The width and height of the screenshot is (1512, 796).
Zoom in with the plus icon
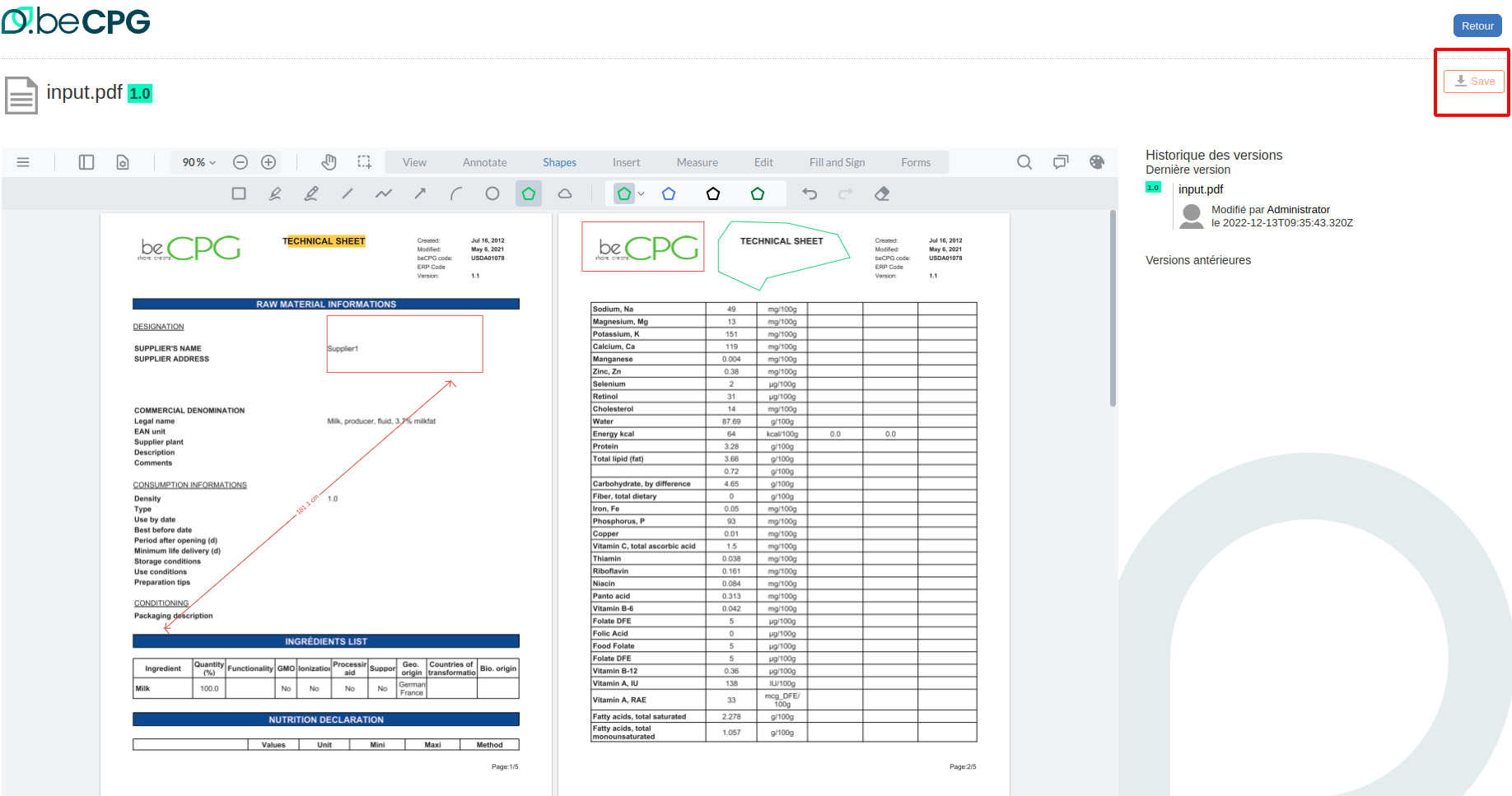pos(268,162)
